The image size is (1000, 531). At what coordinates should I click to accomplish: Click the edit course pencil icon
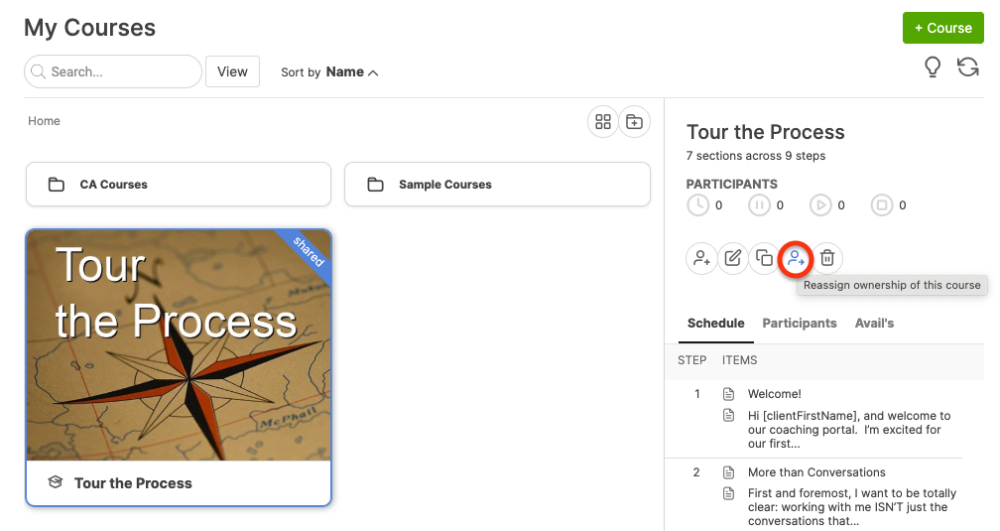733,258
